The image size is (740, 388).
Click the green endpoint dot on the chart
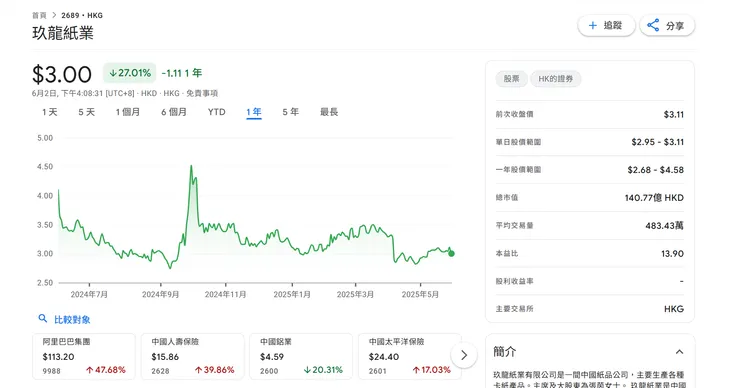(451, 253)
